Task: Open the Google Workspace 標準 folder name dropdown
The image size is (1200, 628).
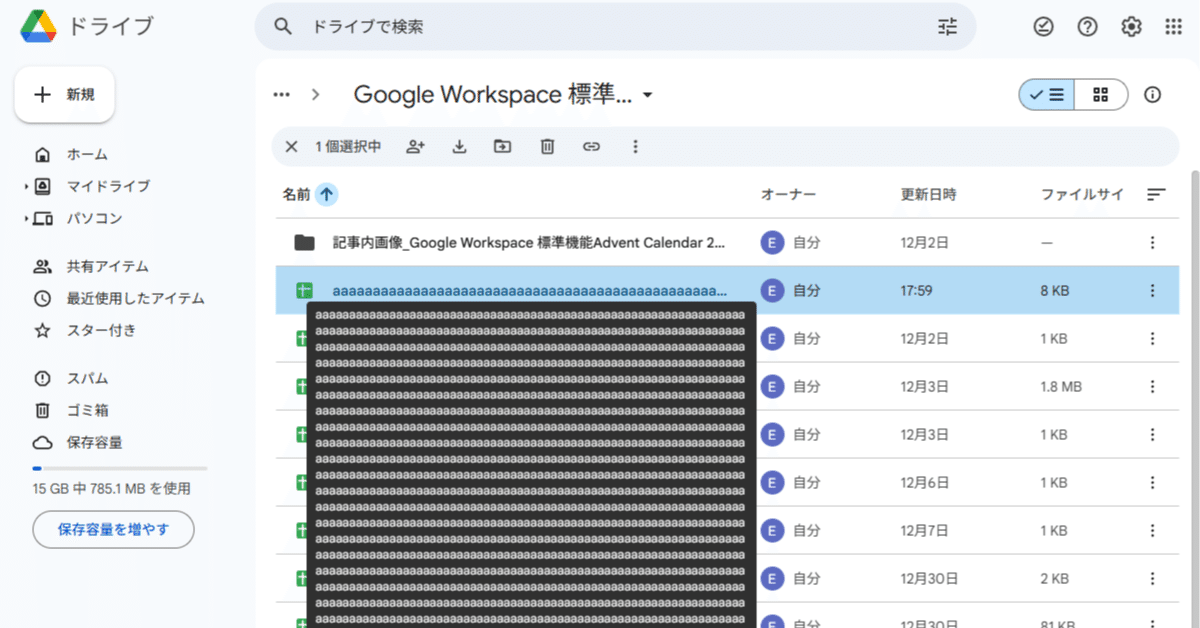Action: [648, 94]
